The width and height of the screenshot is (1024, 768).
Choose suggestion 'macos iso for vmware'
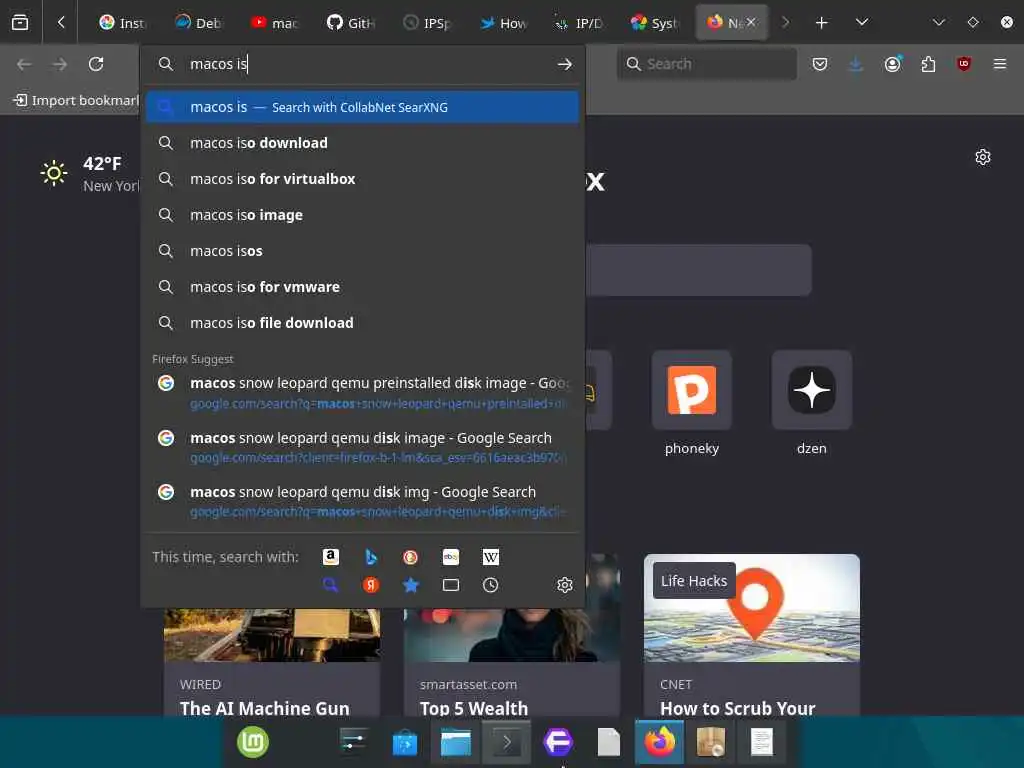click(x=362, y=287)
